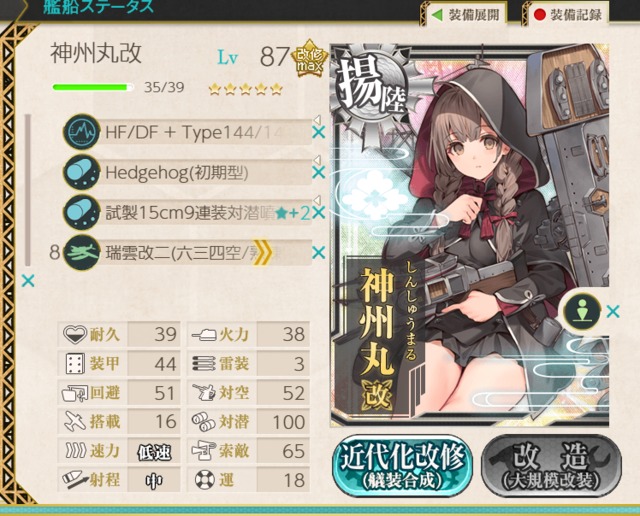The width and height of the screenshot is (640, 516).
Task: Expand the small arrow above Hedgehog slot
Action: pos(317,159)
